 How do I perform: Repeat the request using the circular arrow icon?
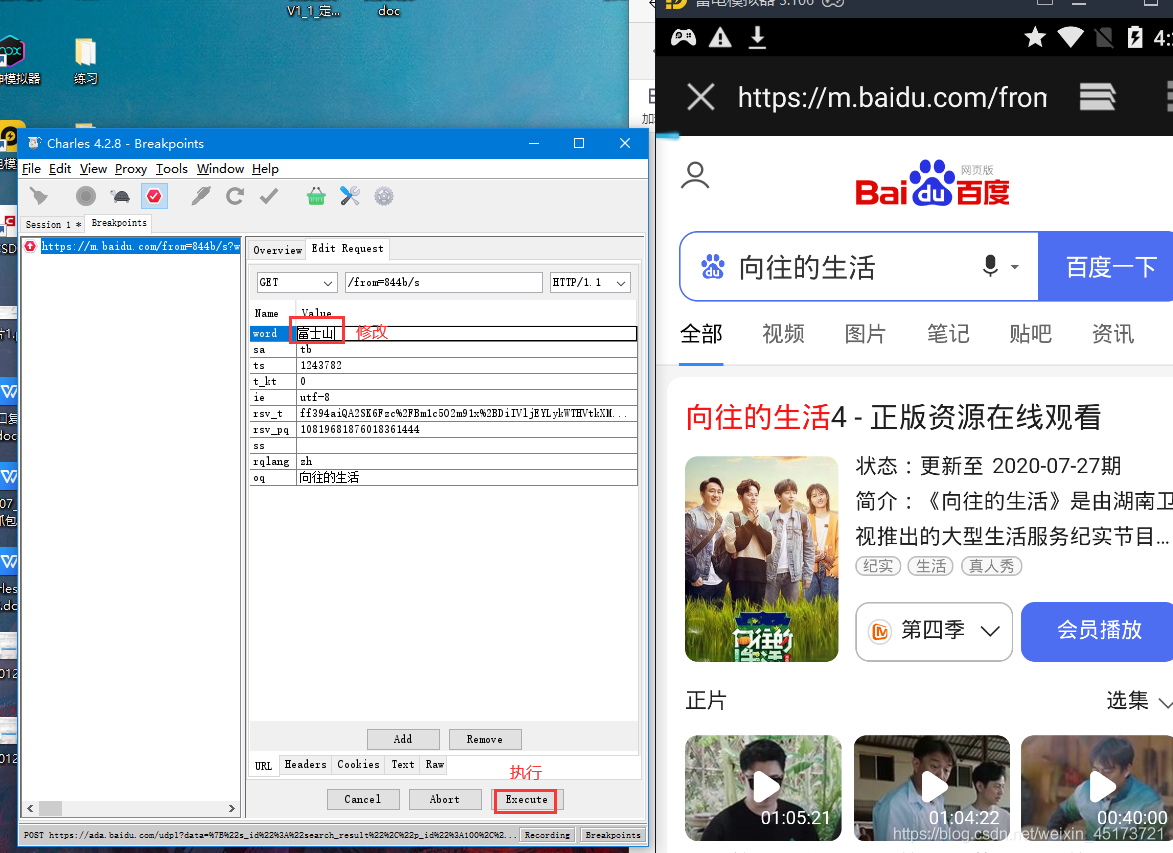[234, 196]
